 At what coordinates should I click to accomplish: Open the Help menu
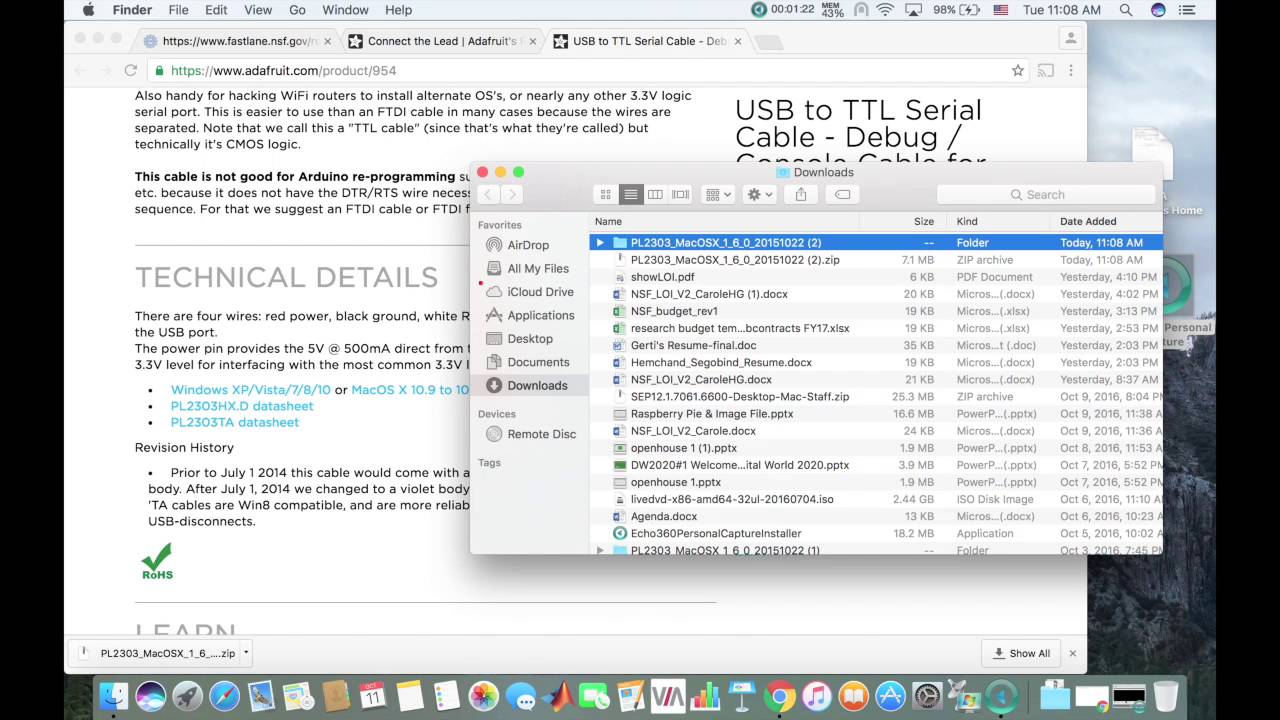[398, 10]
